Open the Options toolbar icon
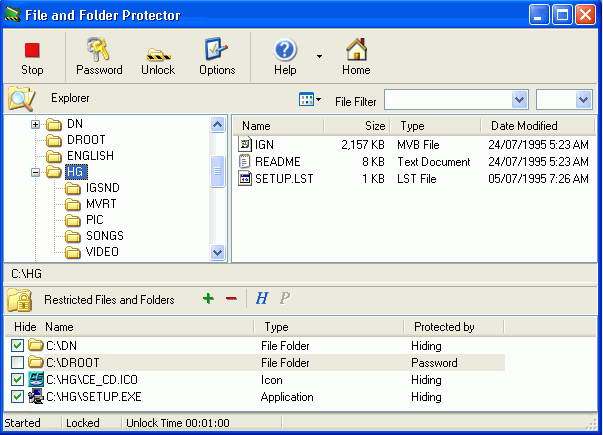Screen dimensions: 603x435 click(x=217, y=50)
